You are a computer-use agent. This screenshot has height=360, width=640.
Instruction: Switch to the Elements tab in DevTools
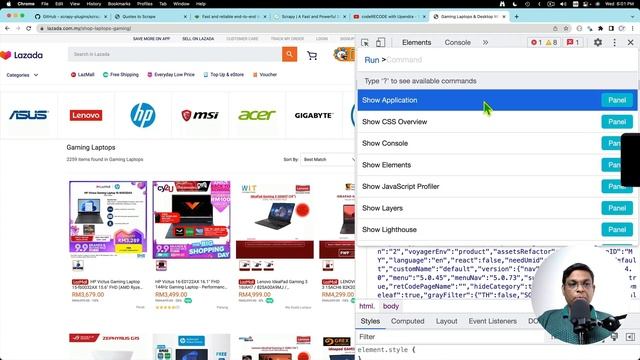coord(416,42)
